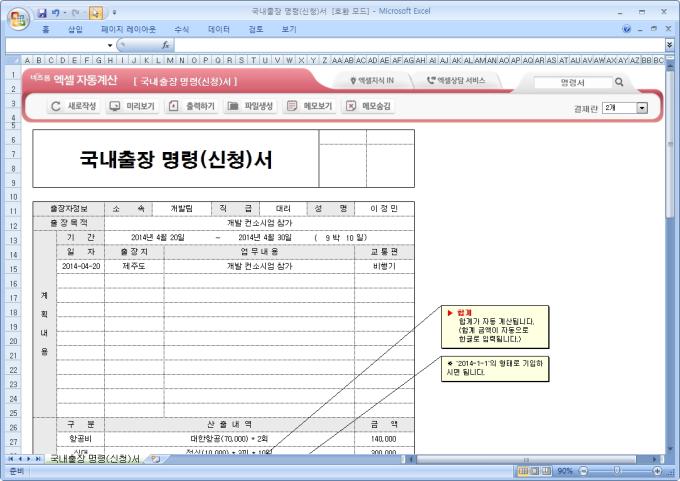
Task: Open the 삽입 ribbon tab
Action: click(x=75, y=29)
